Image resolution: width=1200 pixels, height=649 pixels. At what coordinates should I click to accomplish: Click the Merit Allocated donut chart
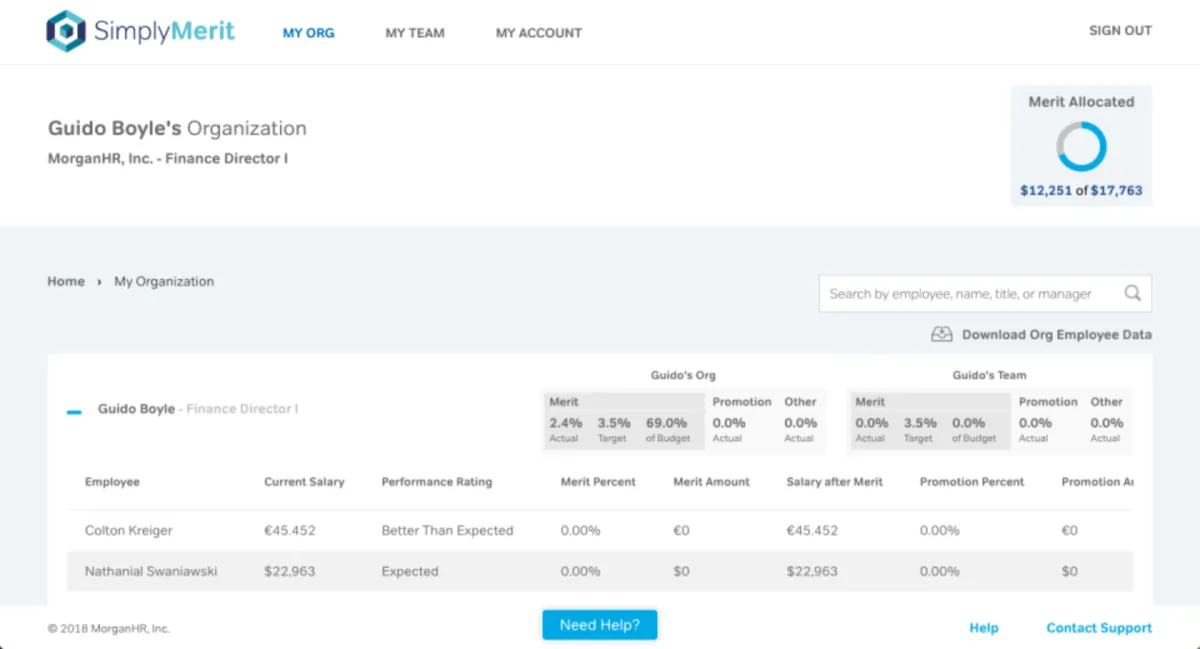tap(1081, 147)
